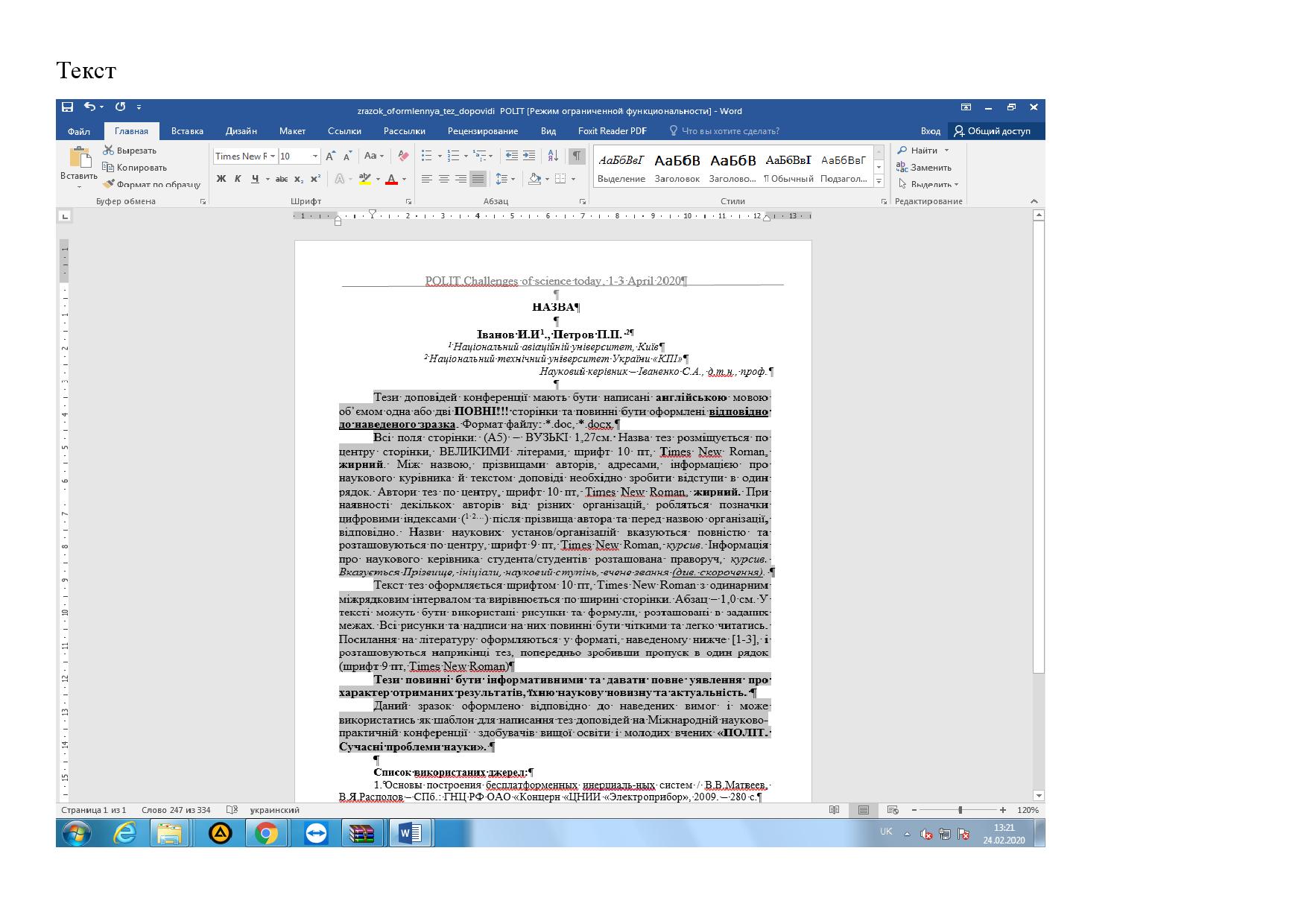Image resolution: width=1307 pixels, height=924 pixels.
Task: Click the Общий доступ share button
Action: 992,131
